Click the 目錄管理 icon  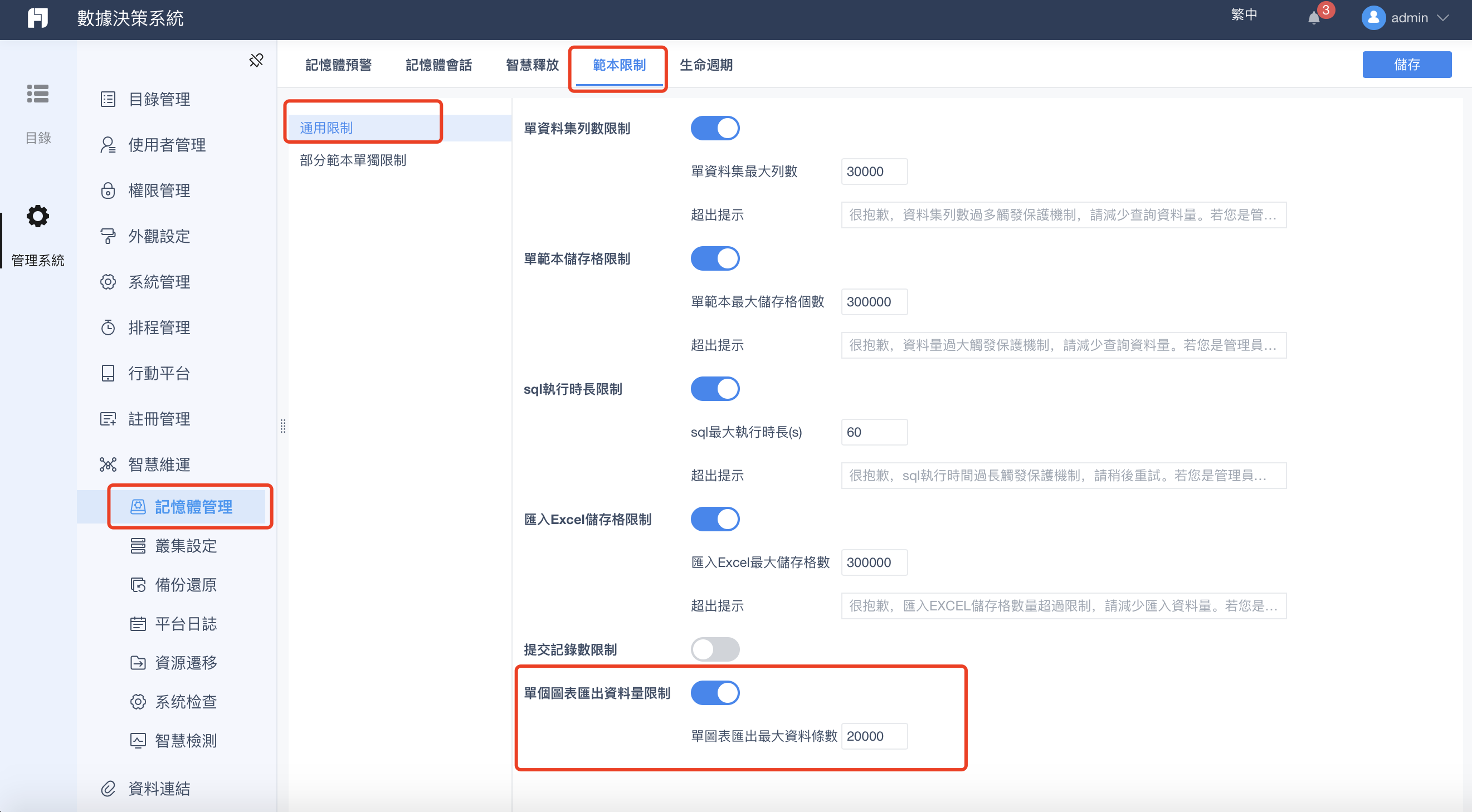pyautogui.click(x=108, y=99)
